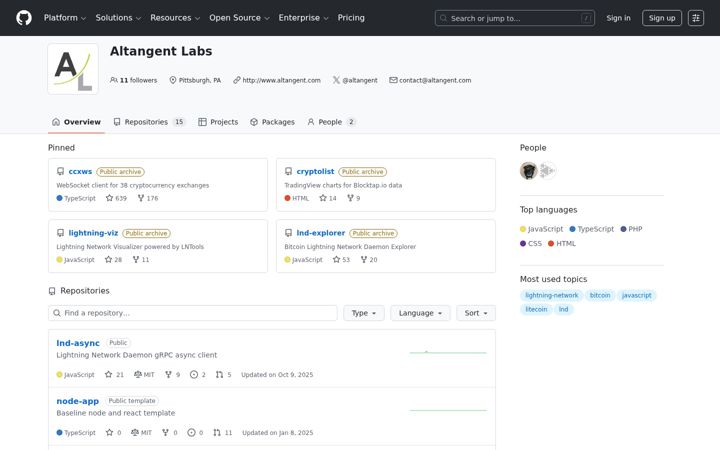
Task: Click the fork icon on cryptolist card
Action: (350, 198)
